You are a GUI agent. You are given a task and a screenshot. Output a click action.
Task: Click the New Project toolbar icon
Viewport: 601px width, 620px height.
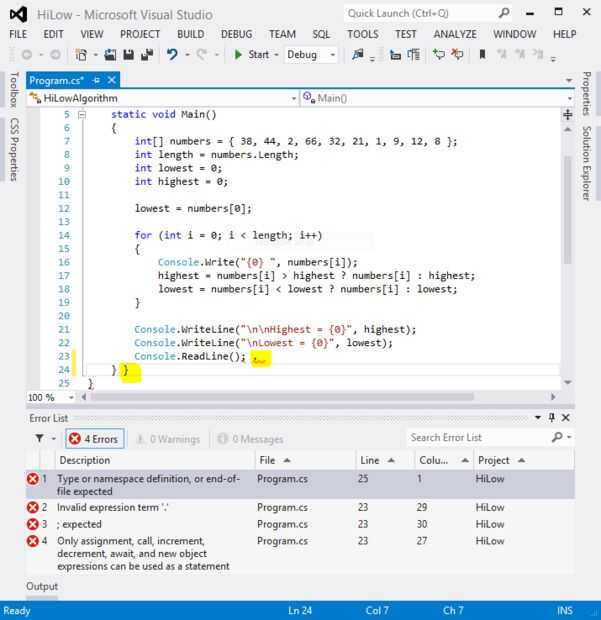tap(81, 55)
